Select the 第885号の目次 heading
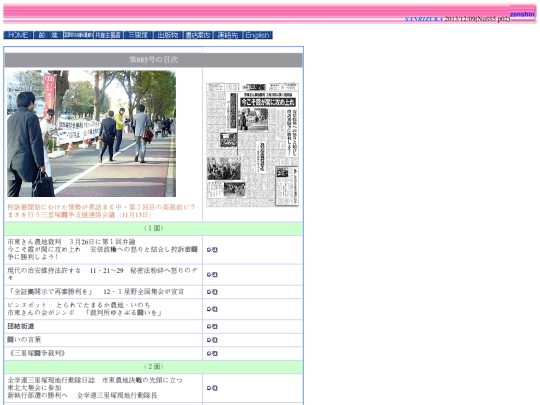The width and height of the screenshot is (540, 405). coord(154,60)
